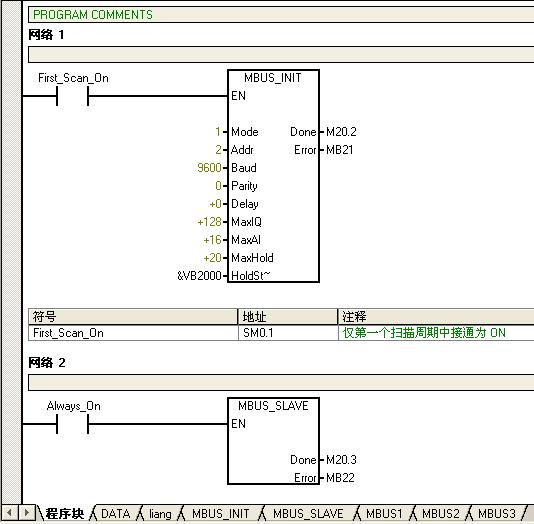Viewport: 534px width, 524px height.
Task: Click the network 1 comment box
Action: point(281,54)
